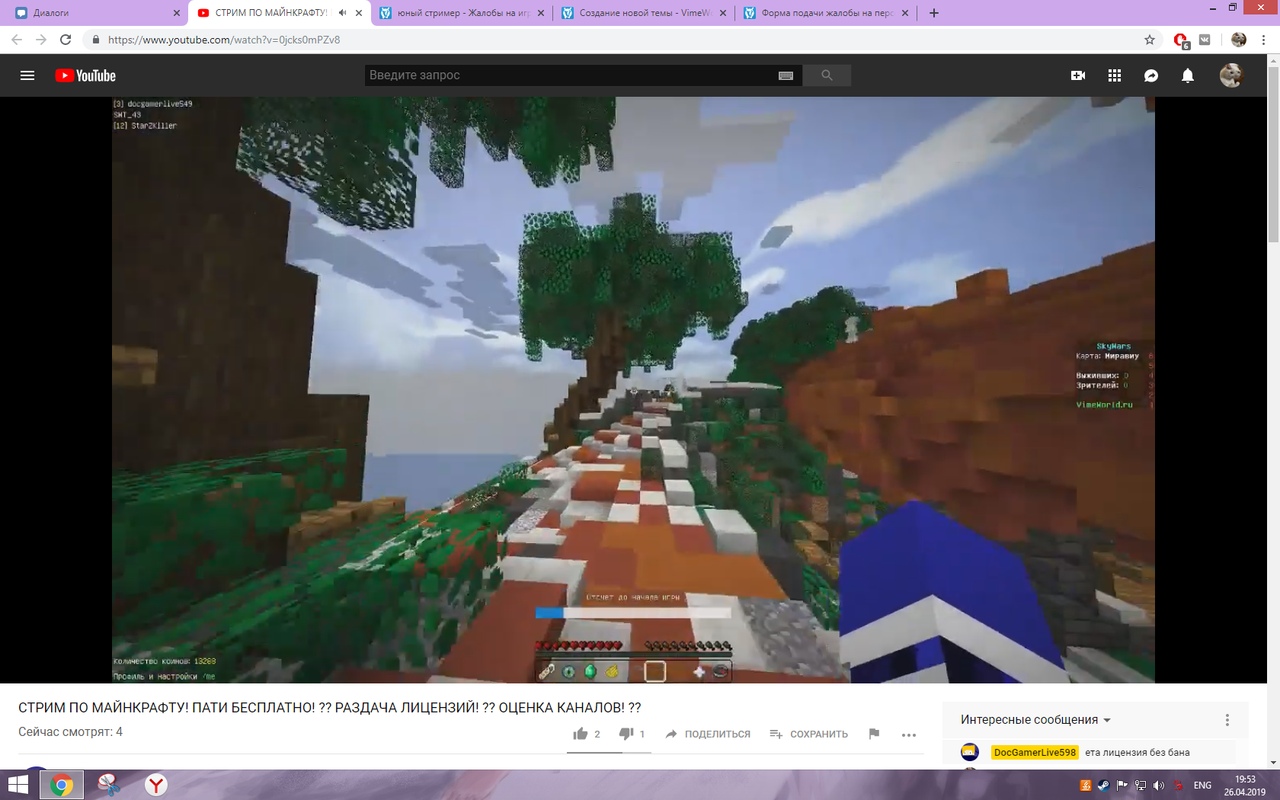Click the YouTube search magnifier button
Image resolution: width=1280 pixels, height=800 pixels.
(x=827, y=75)
